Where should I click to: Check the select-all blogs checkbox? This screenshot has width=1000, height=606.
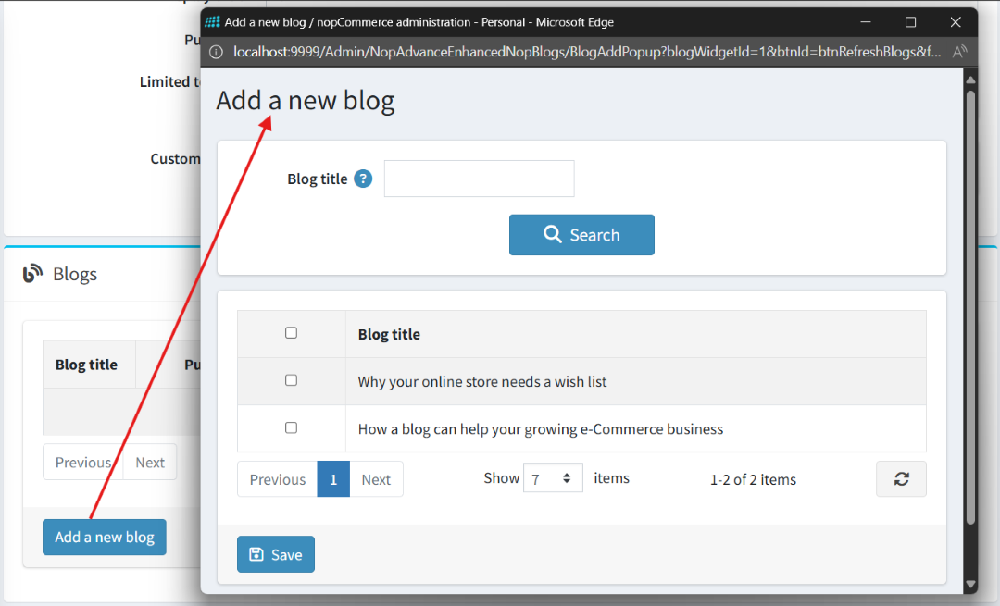[290, 333]
